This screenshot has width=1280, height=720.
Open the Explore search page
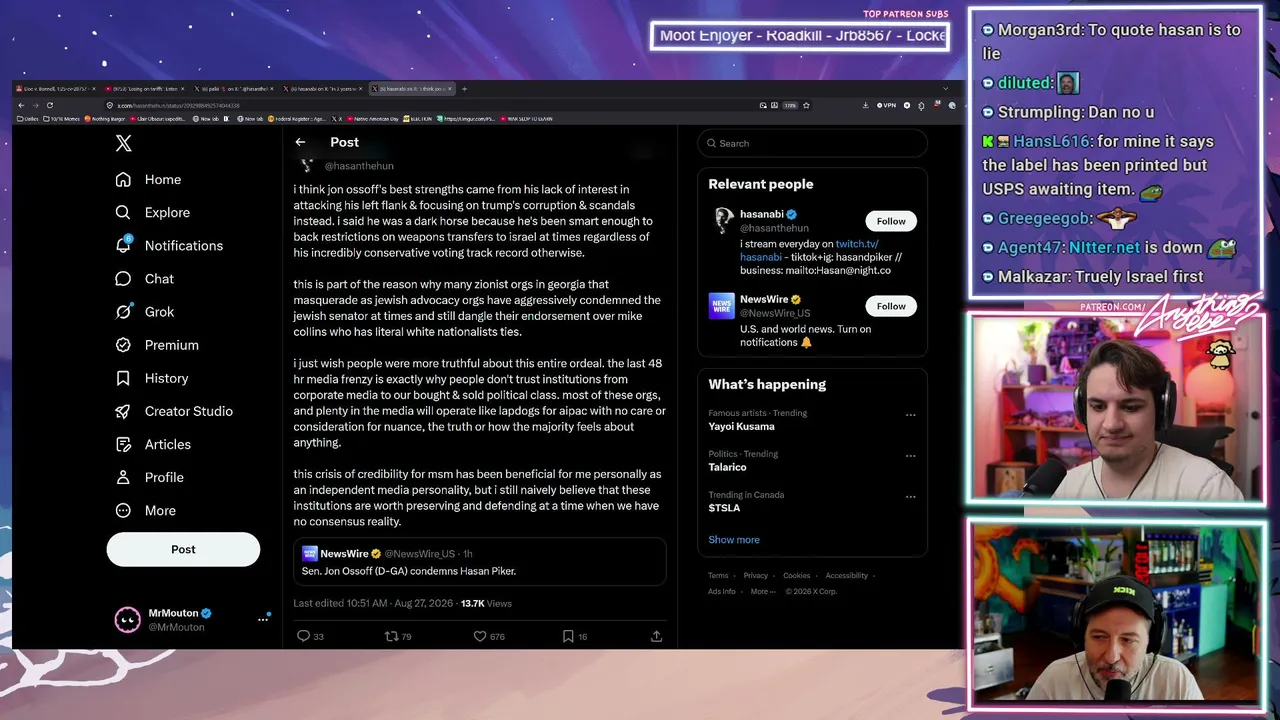click(152, 213)
